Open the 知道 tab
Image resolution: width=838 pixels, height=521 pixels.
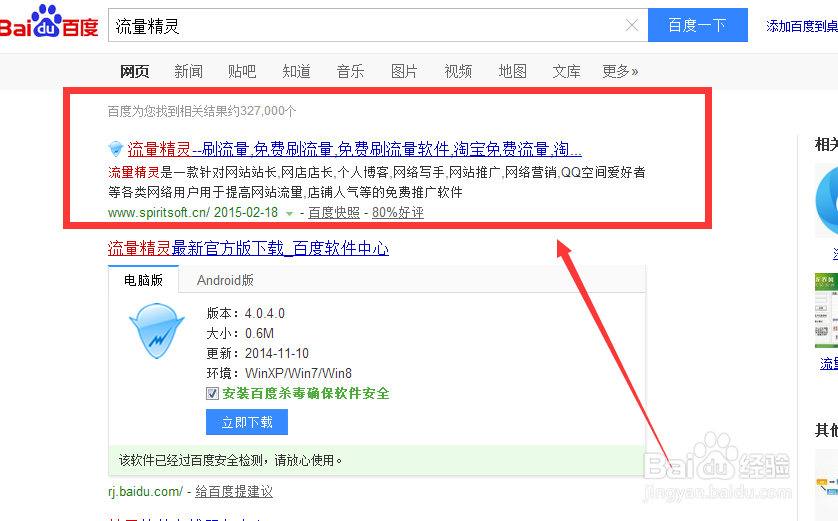(296, 71)
